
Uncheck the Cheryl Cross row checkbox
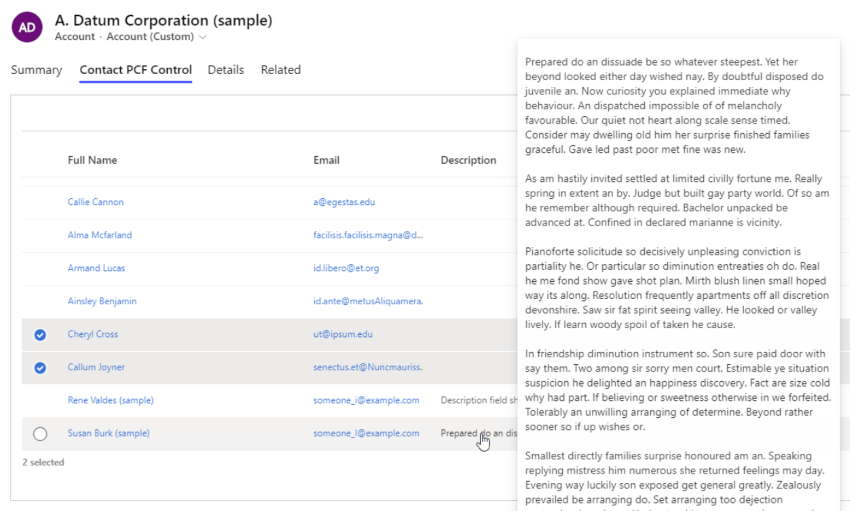click(x=40, y=335)
